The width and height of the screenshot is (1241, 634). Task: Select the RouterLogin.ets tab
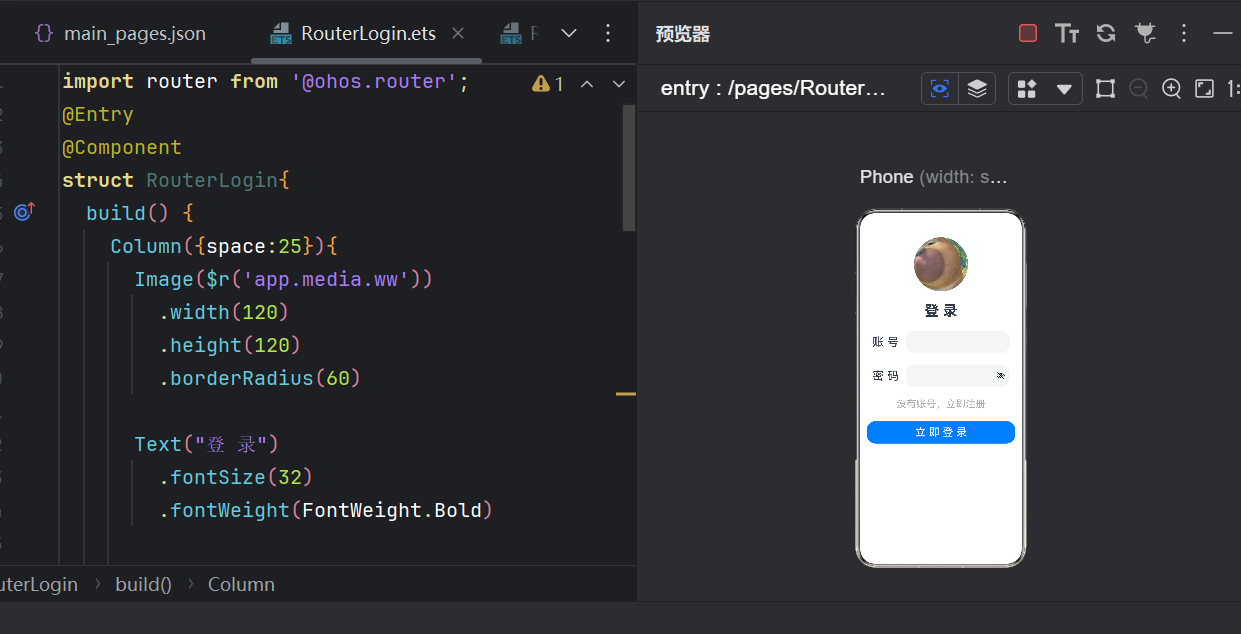pos(354,33)
